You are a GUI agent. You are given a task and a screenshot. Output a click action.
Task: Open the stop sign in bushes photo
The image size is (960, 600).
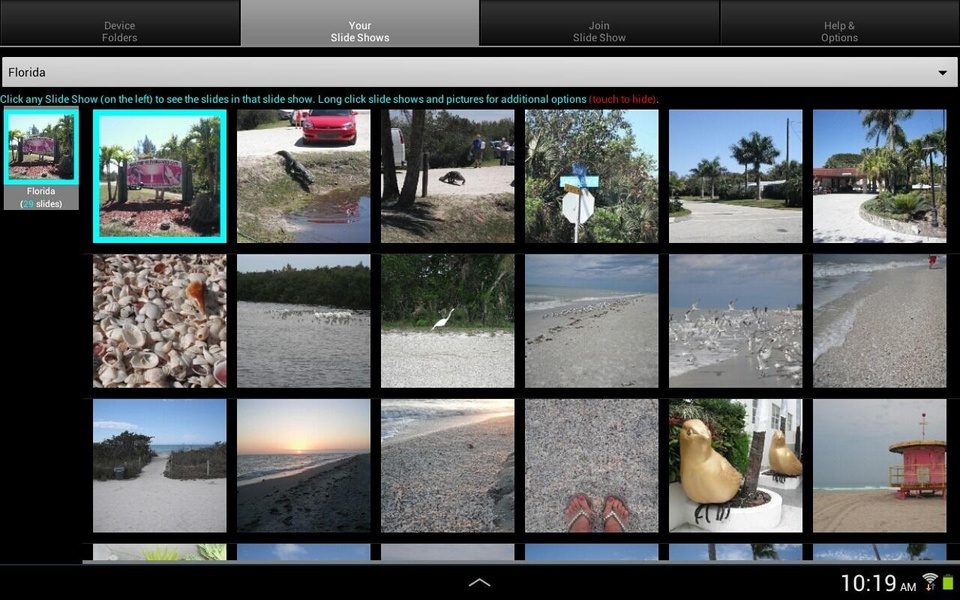click(x=591, y=176)
